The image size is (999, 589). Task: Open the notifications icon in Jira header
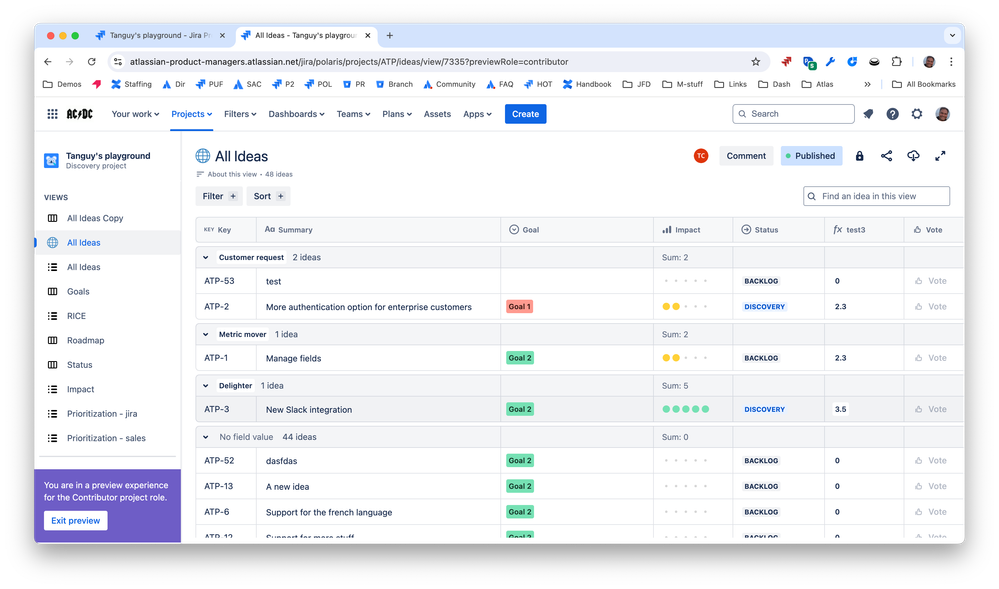pos(868,114)
